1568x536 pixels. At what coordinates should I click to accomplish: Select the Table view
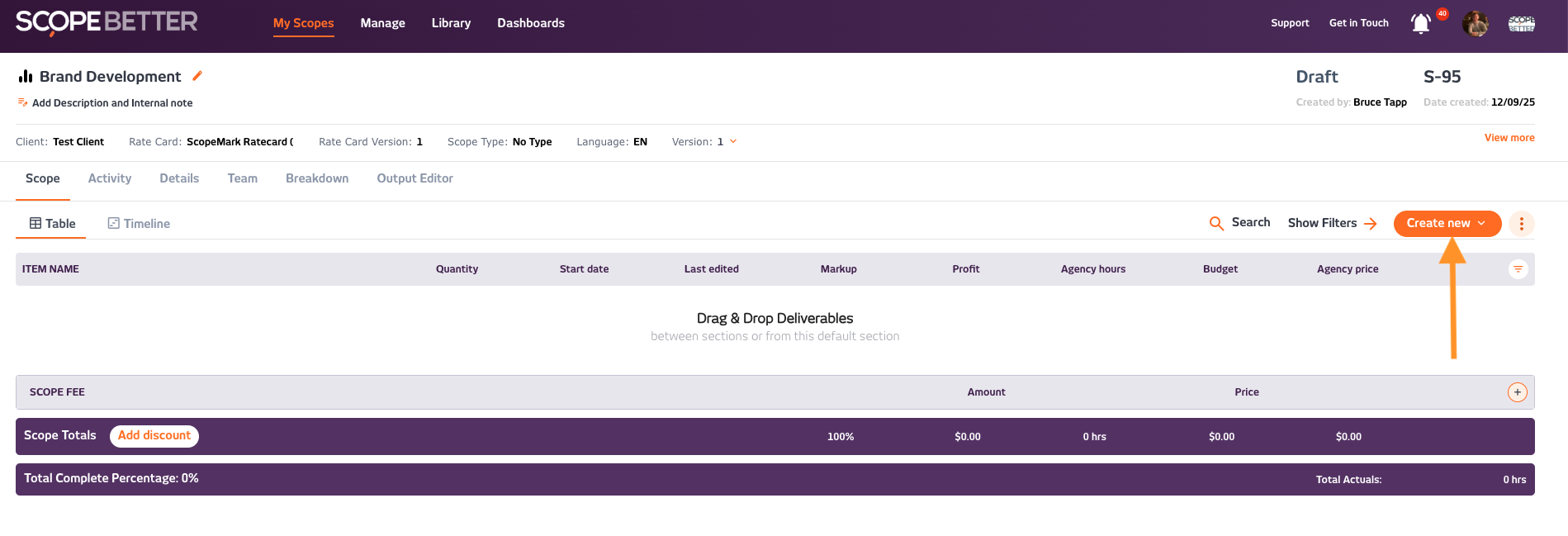(x=52, y=224)
